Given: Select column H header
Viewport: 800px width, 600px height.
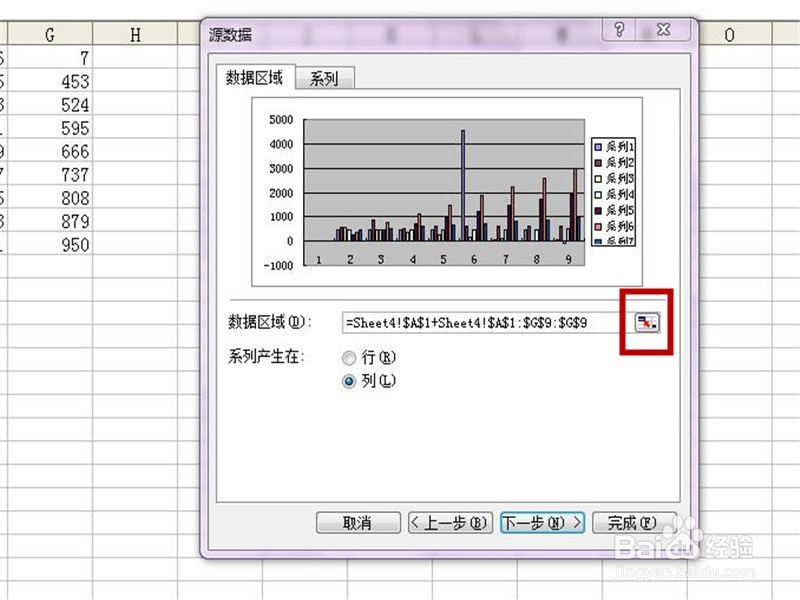Looking at the screenshot, I should [x=135, y=34].
